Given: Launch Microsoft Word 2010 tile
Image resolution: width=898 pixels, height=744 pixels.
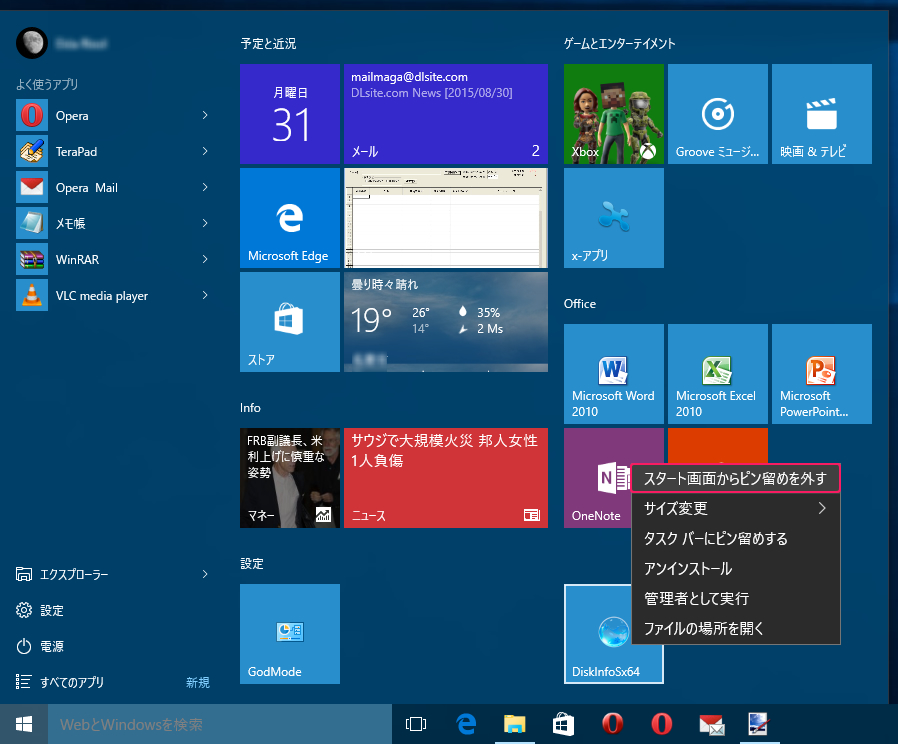Looking at the screenshot, I should click(614, 374).
